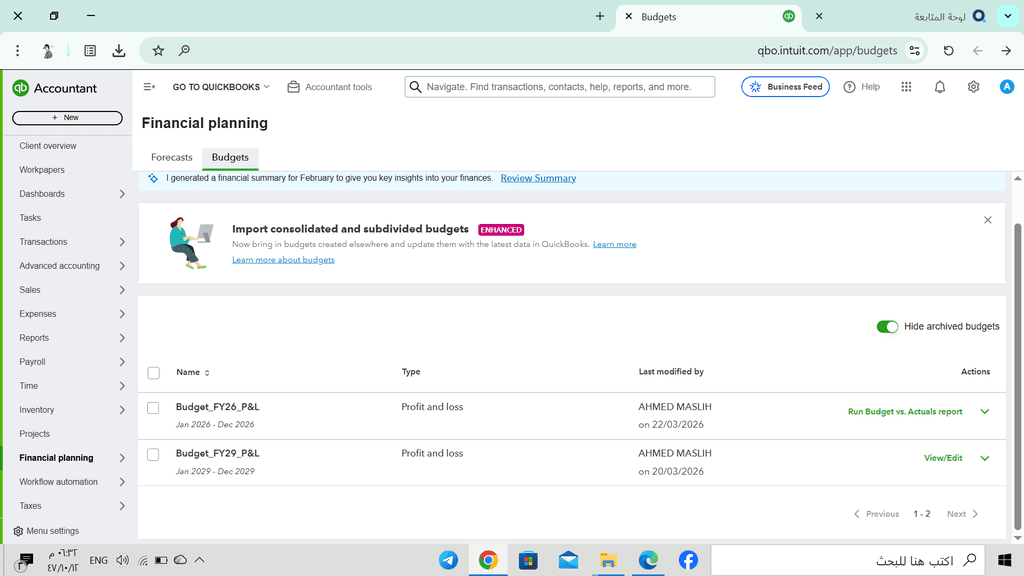Switch to the Forecasts tab

[x=171, y=158]
